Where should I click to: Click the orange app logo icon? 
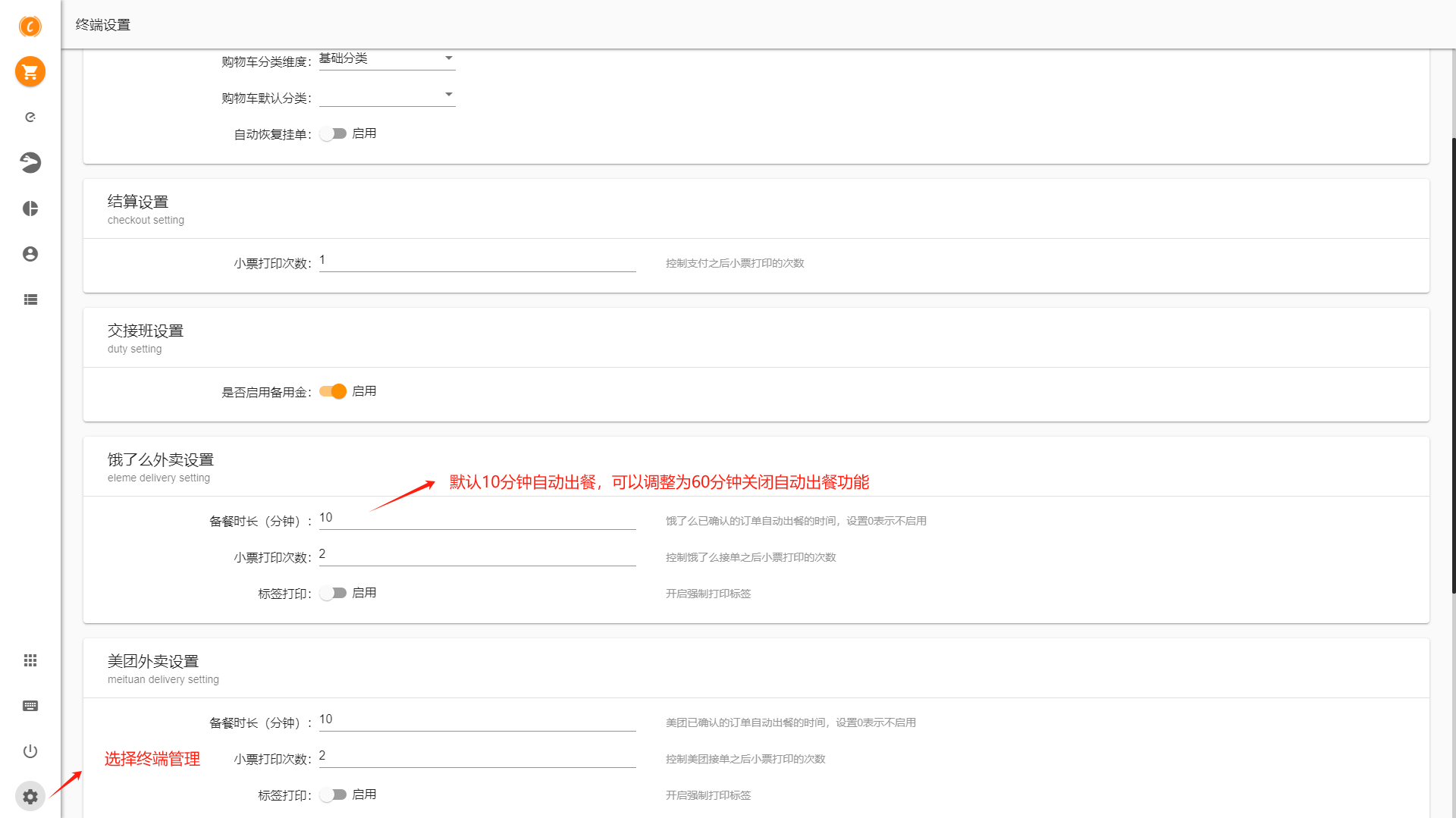pos(30,27)
